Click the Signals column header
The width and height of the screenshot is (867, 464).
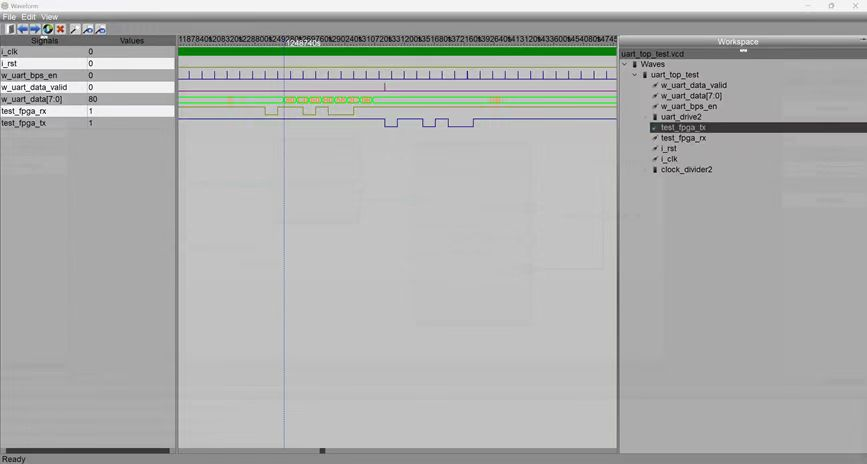[x=44, y=41]
